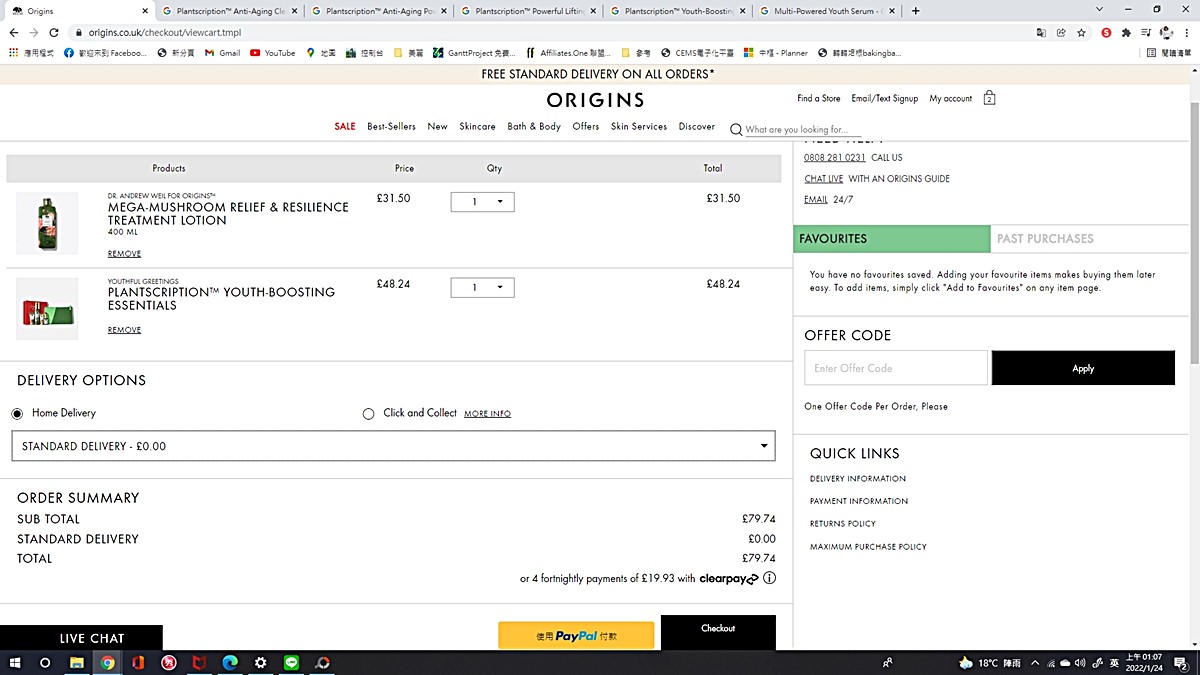Open the notification center icon
Image resolution: width=1200 pixels, height=675 pixels.
[x=1181, y=662]
